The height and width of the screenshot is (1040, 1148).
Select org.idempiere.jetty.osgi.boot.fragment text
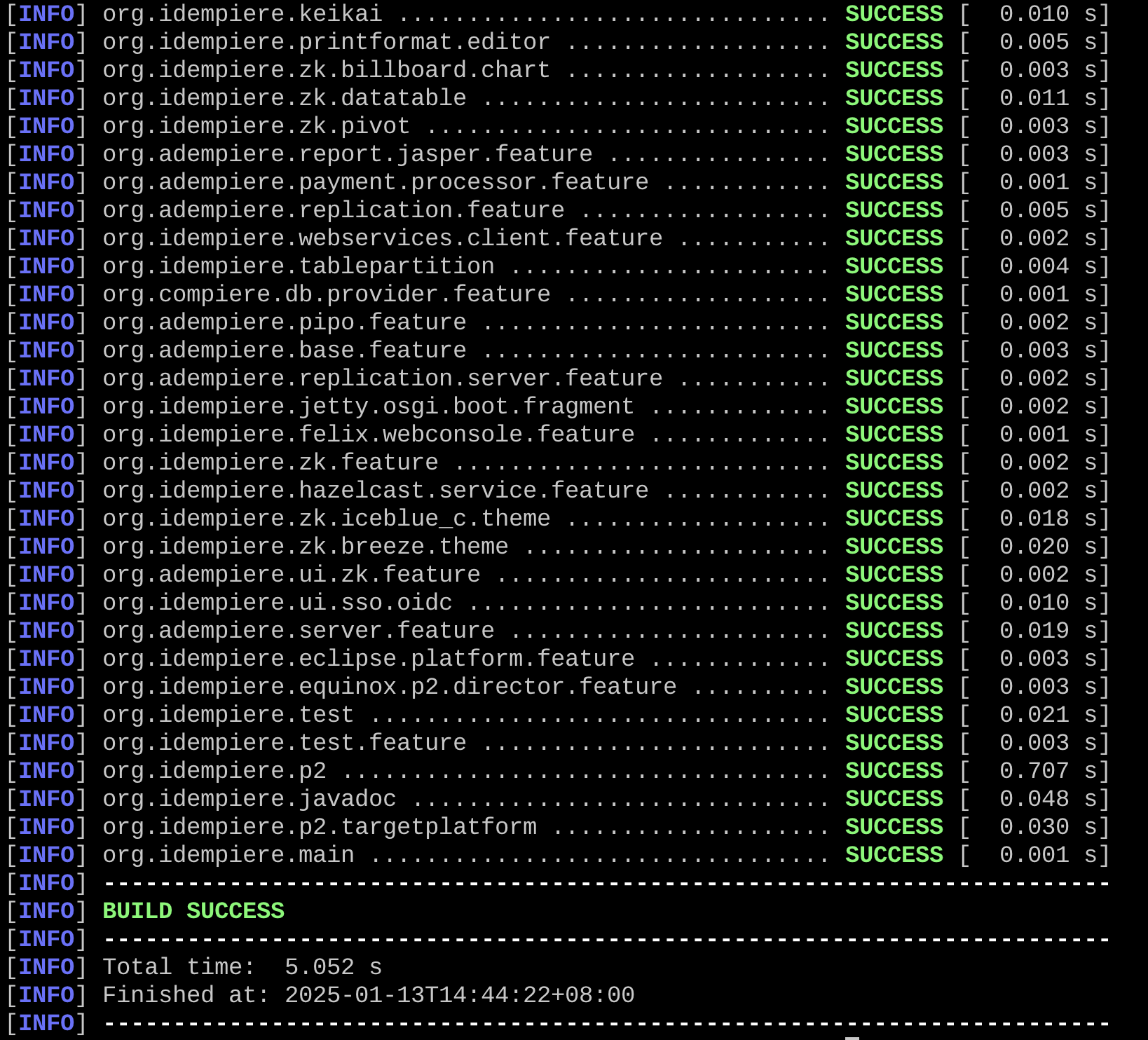(369, 406)
